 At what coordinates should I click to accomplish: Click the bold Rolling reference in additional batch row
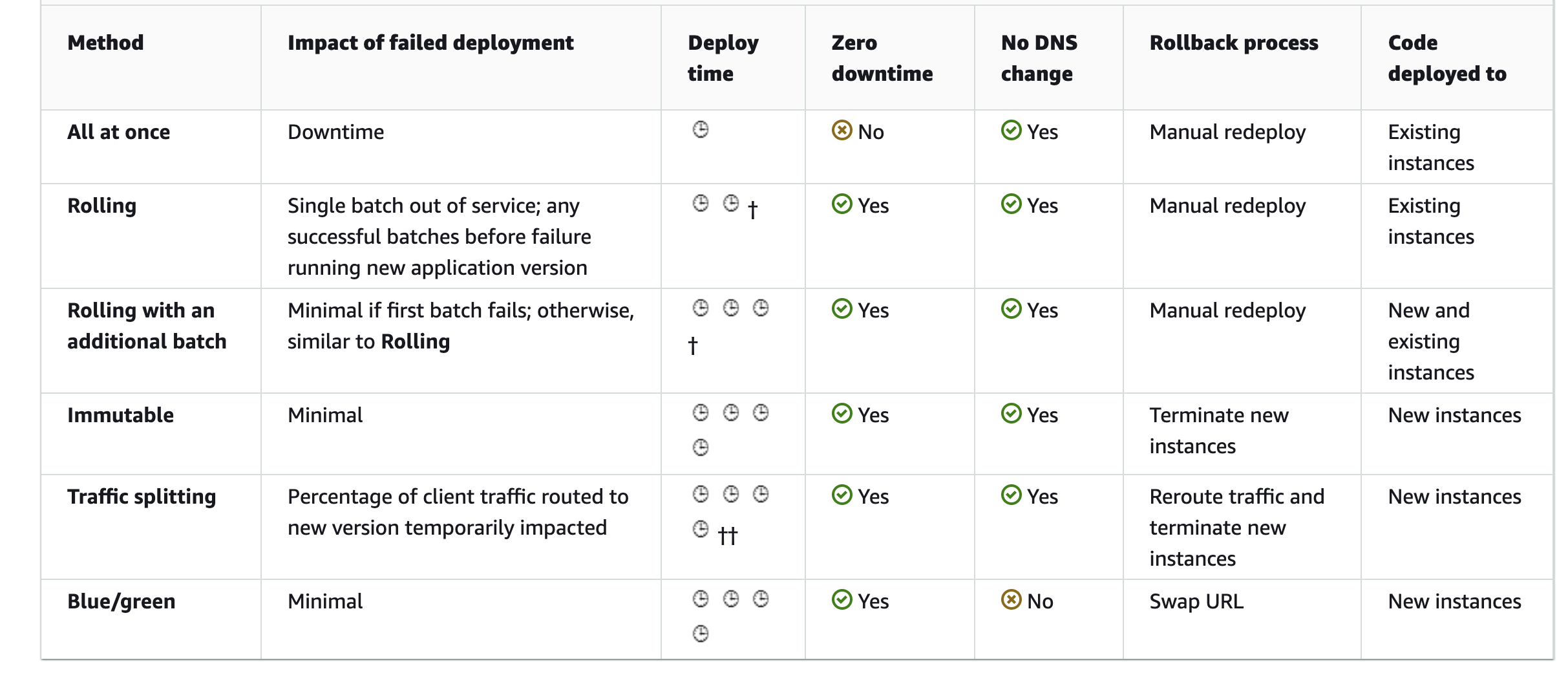[x=415, y=341]
